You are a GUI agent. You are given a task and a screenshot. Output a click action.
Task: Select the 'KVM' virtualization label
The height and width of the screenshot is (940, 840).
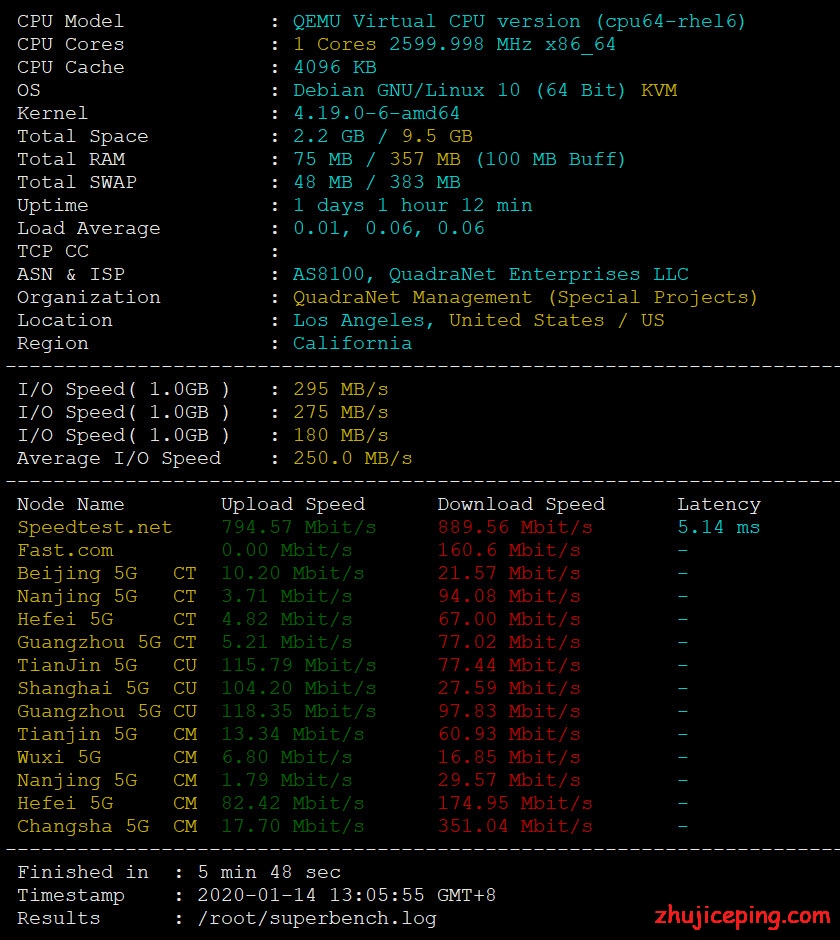(659, 91)
